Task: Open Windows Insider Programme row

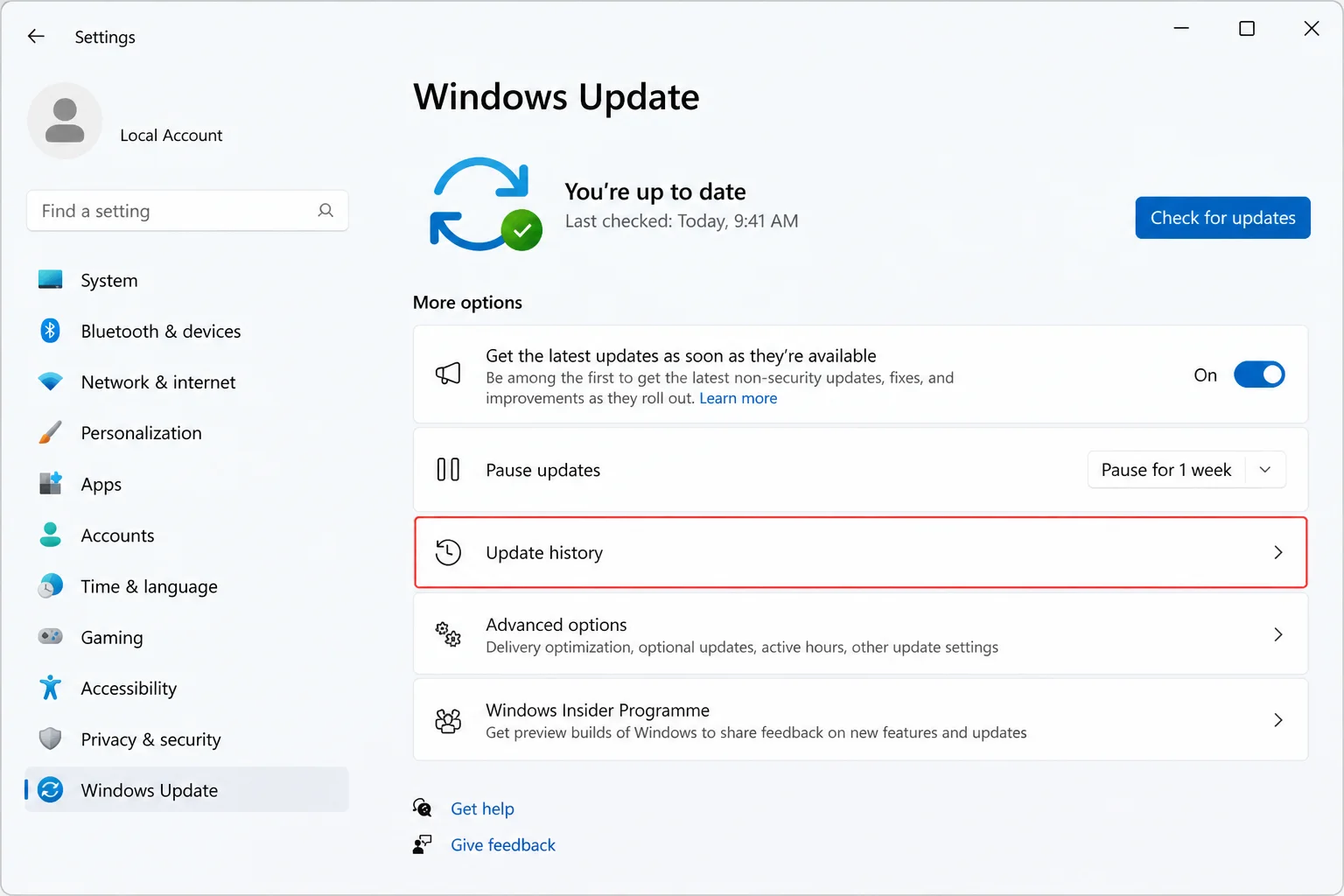Action: pos(861,720)
